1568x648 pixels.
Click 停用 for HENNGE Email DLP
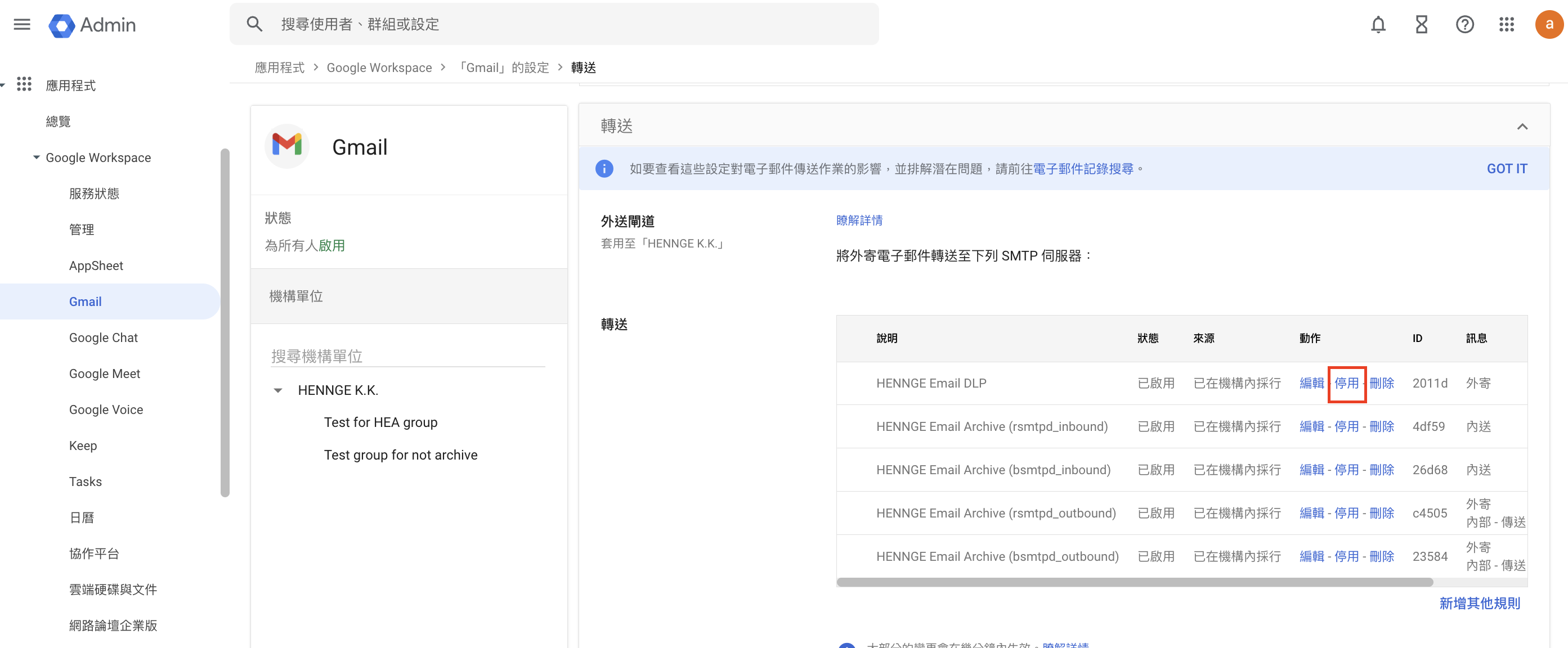pos(1346,383)
